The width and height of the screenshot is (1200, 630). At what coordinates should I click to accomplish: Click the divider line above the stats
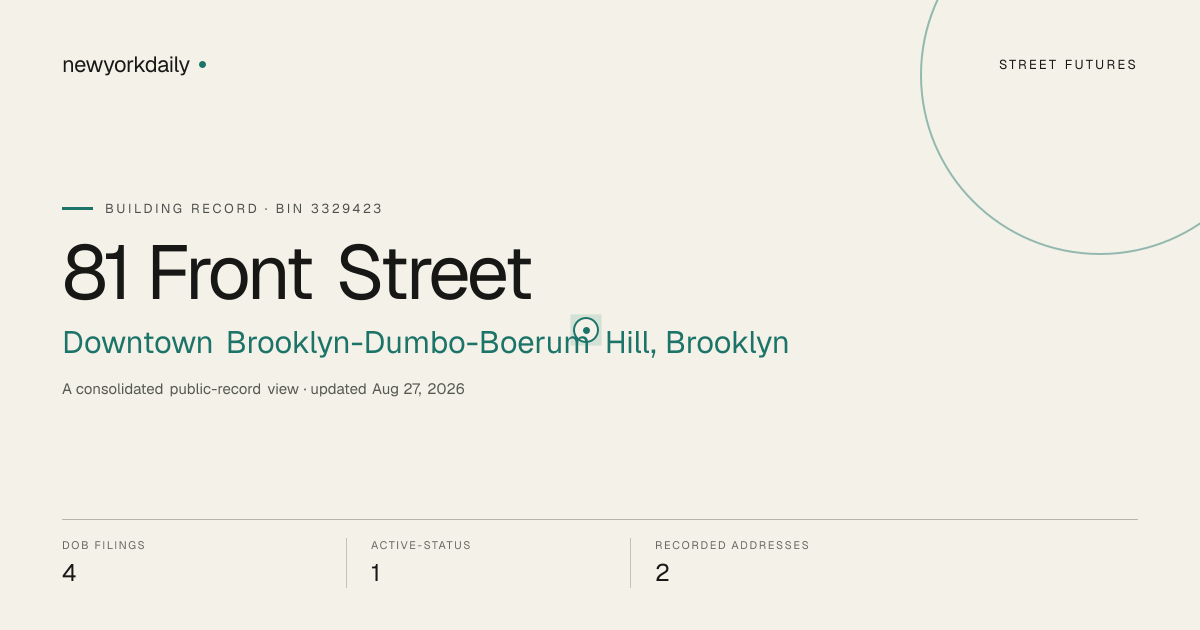coord(600,519)
